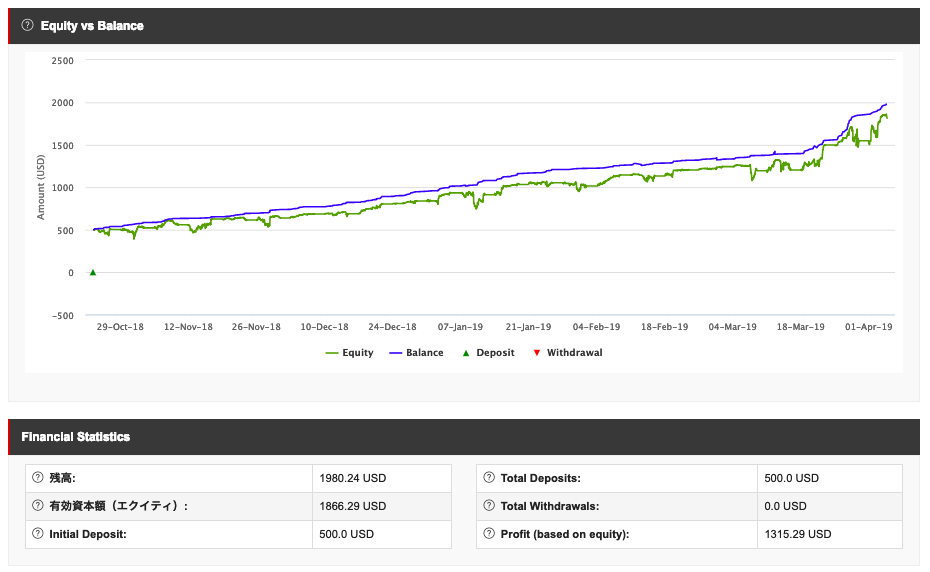This screenshot has height=572, width=930.
Task: Click the 24-Dec-18 x-axis date label
Action: (x=392, y=327)
